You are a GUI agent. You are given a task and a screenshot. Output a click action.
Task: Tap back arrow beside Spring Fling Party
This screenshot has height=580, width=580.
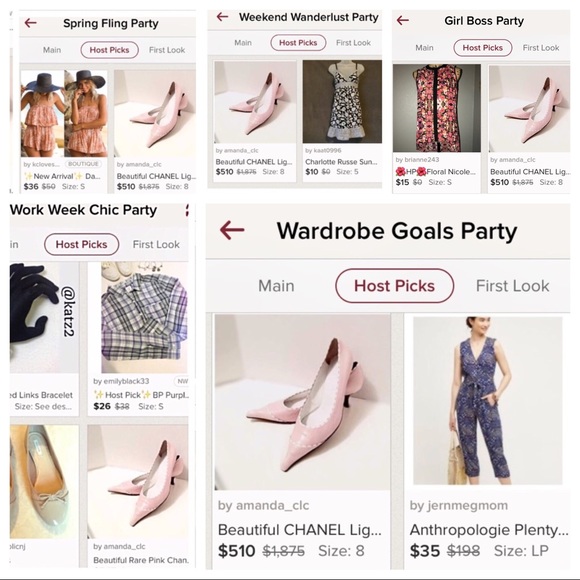coord(30,23)
